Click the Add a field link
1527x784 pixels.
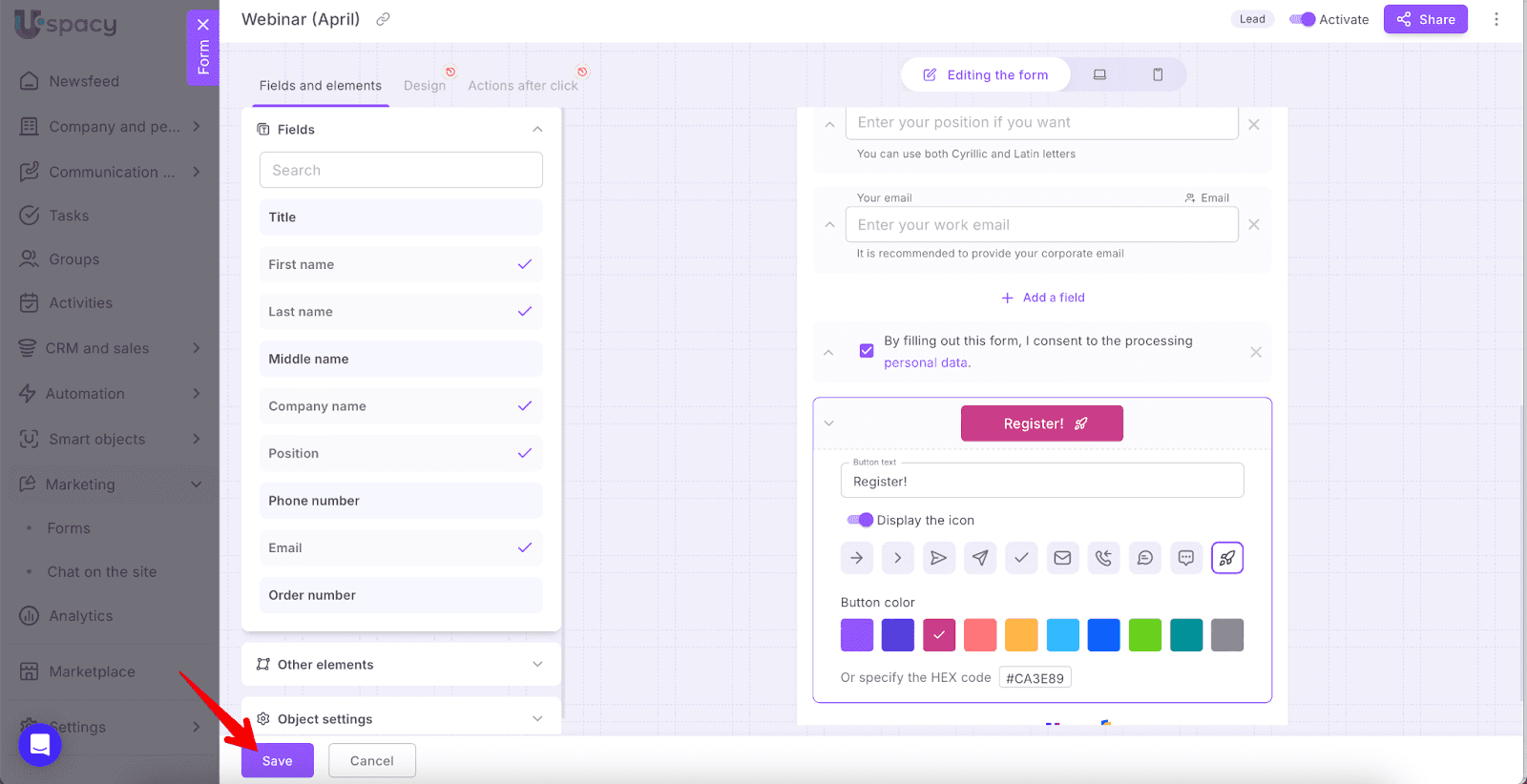[1043, 298]
